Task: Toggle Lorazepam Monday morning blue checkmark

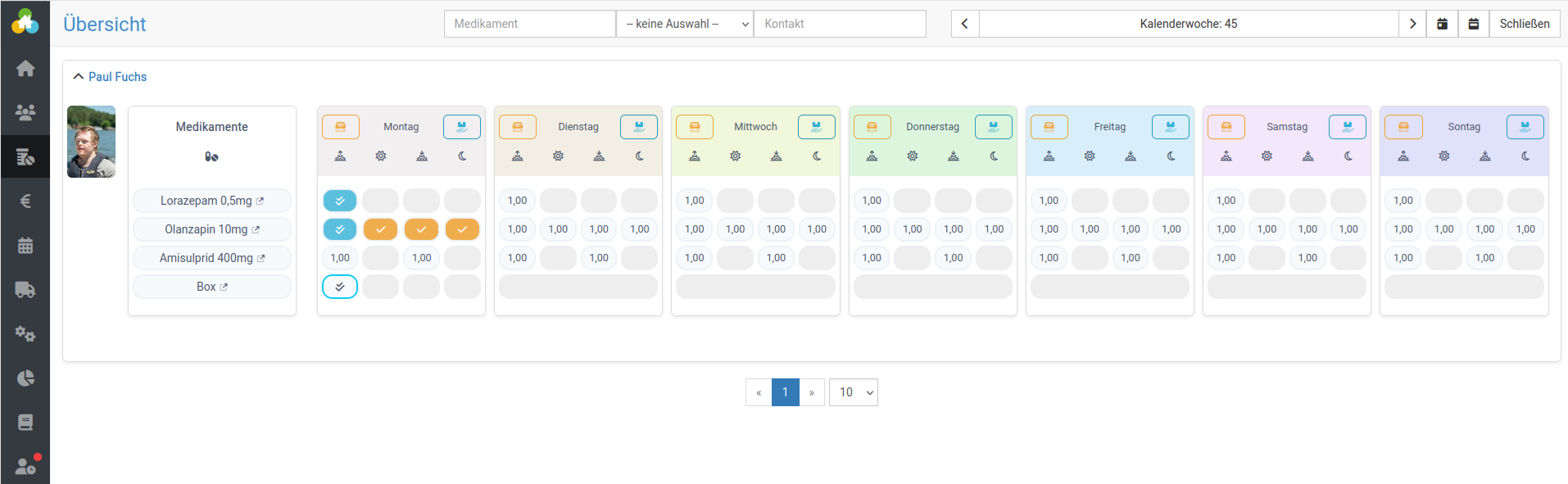Action: pyautogui.click(x=340, y=201)
